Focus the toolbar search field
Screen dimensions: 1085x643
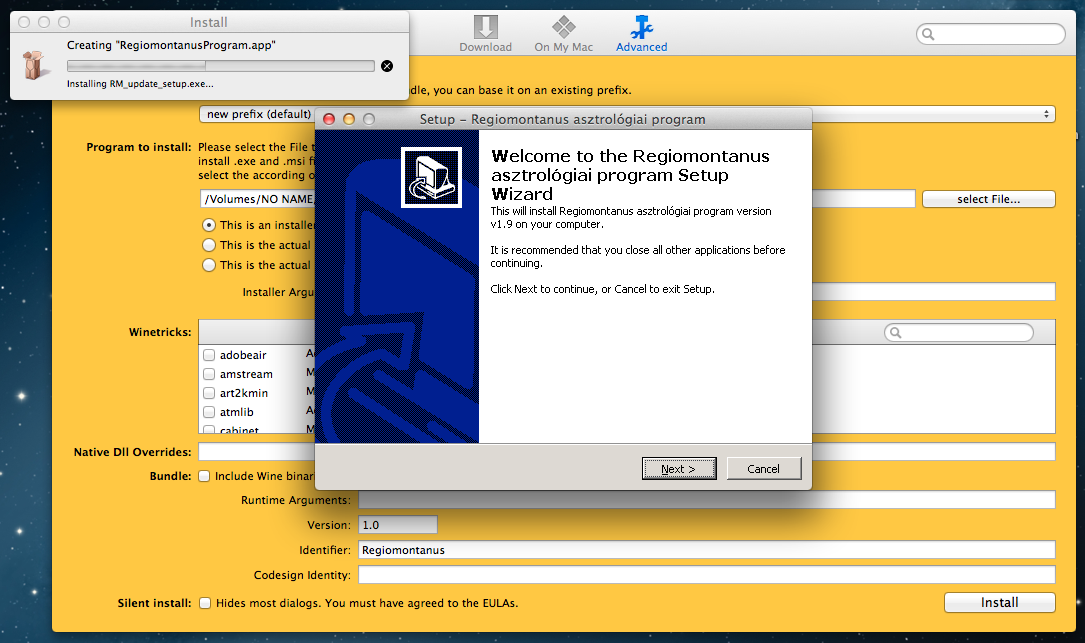(990, 34)
